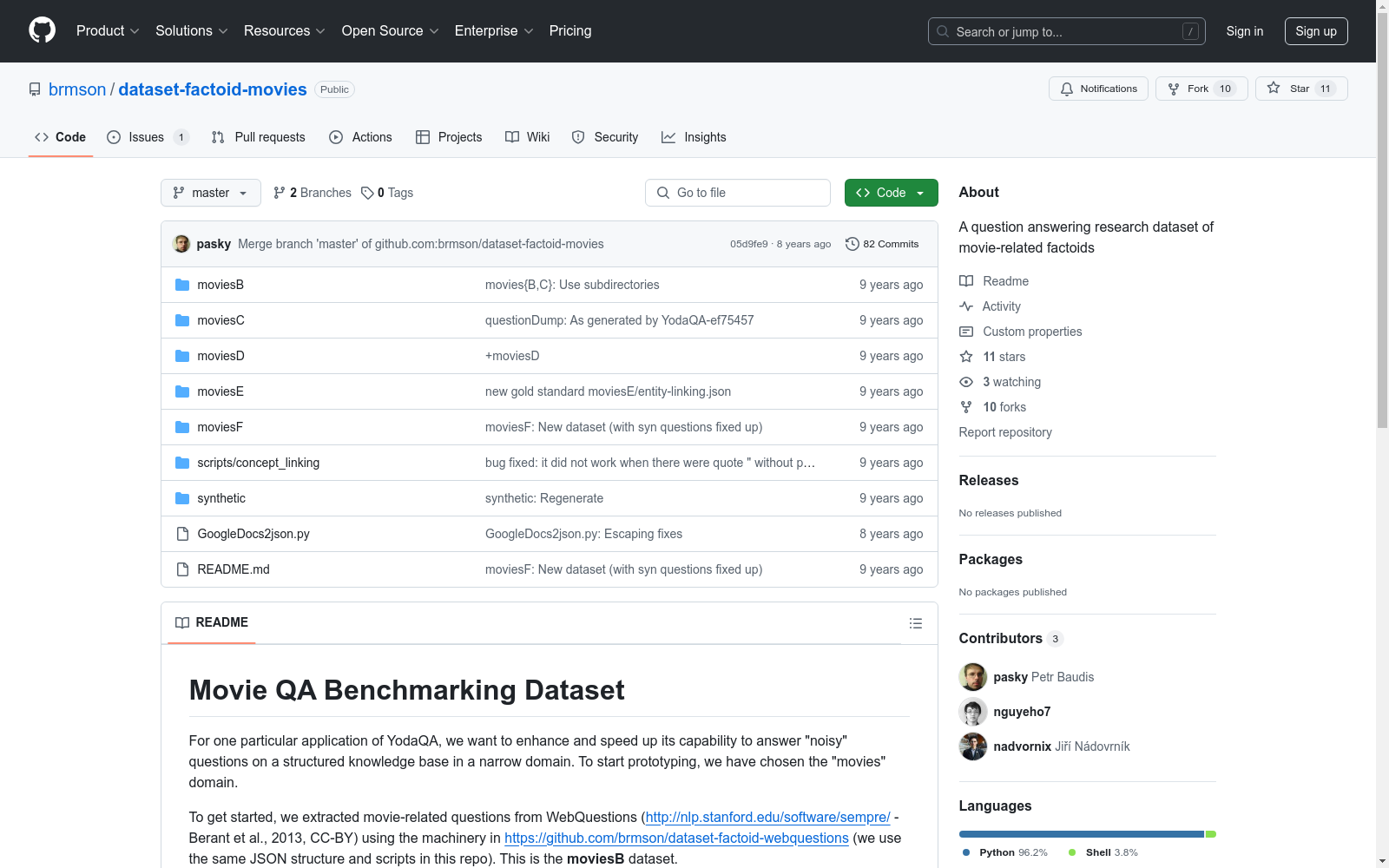Screen dimensions: 1389x868
Task: Click the stars icon in About
Action: (x=966, y=357)
